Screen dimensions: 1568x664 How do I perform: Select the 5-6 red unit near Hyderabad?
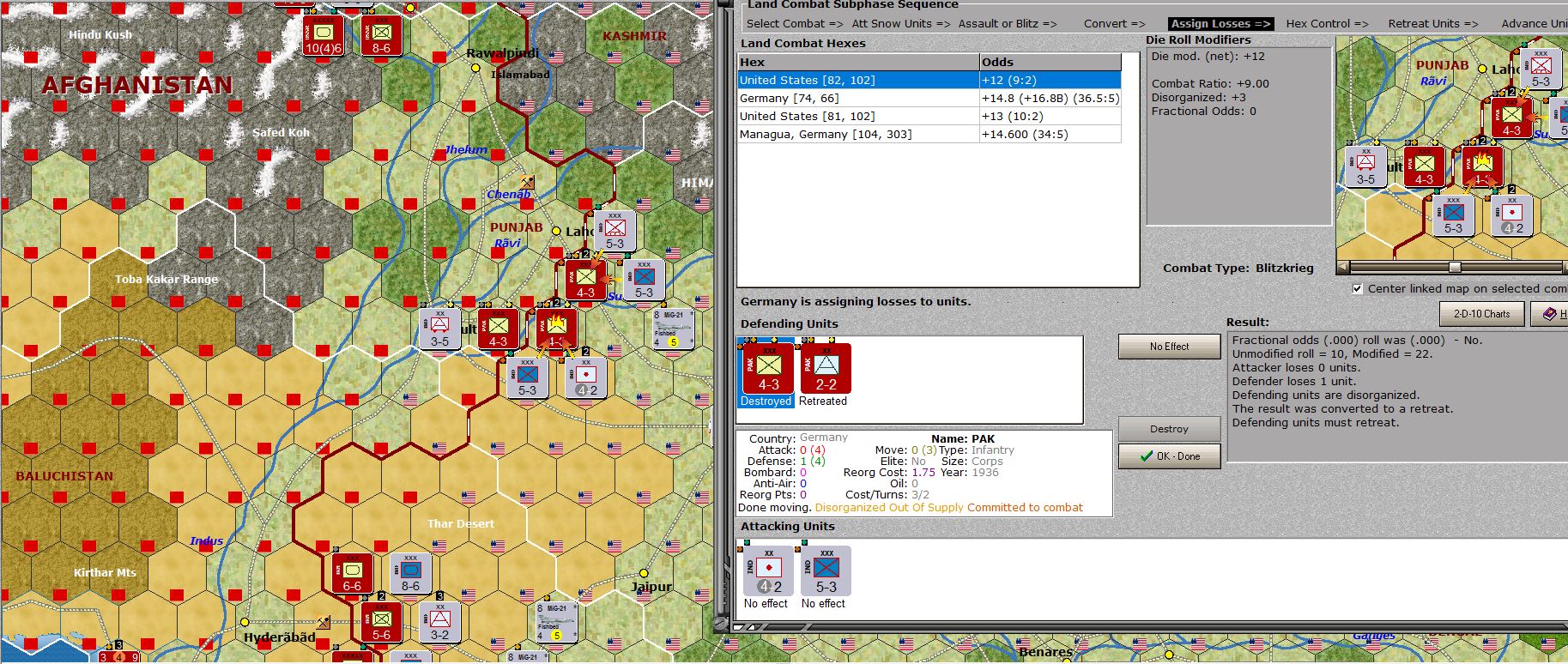click(381, 622)
